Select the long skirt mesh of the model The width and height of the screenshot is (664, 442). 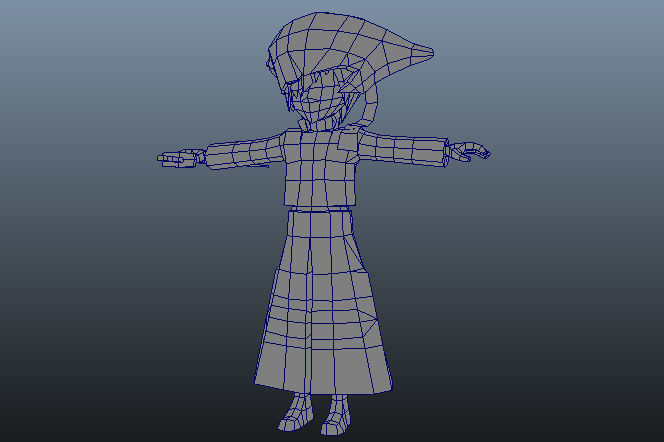[x=323, y=302]
